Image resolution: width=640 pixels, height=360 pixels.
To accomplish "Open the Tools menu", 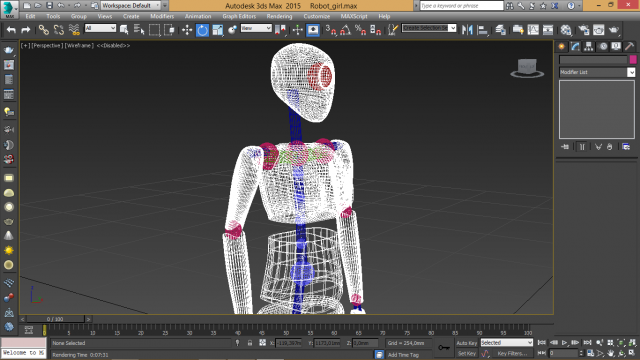I will tap(53, 16).
